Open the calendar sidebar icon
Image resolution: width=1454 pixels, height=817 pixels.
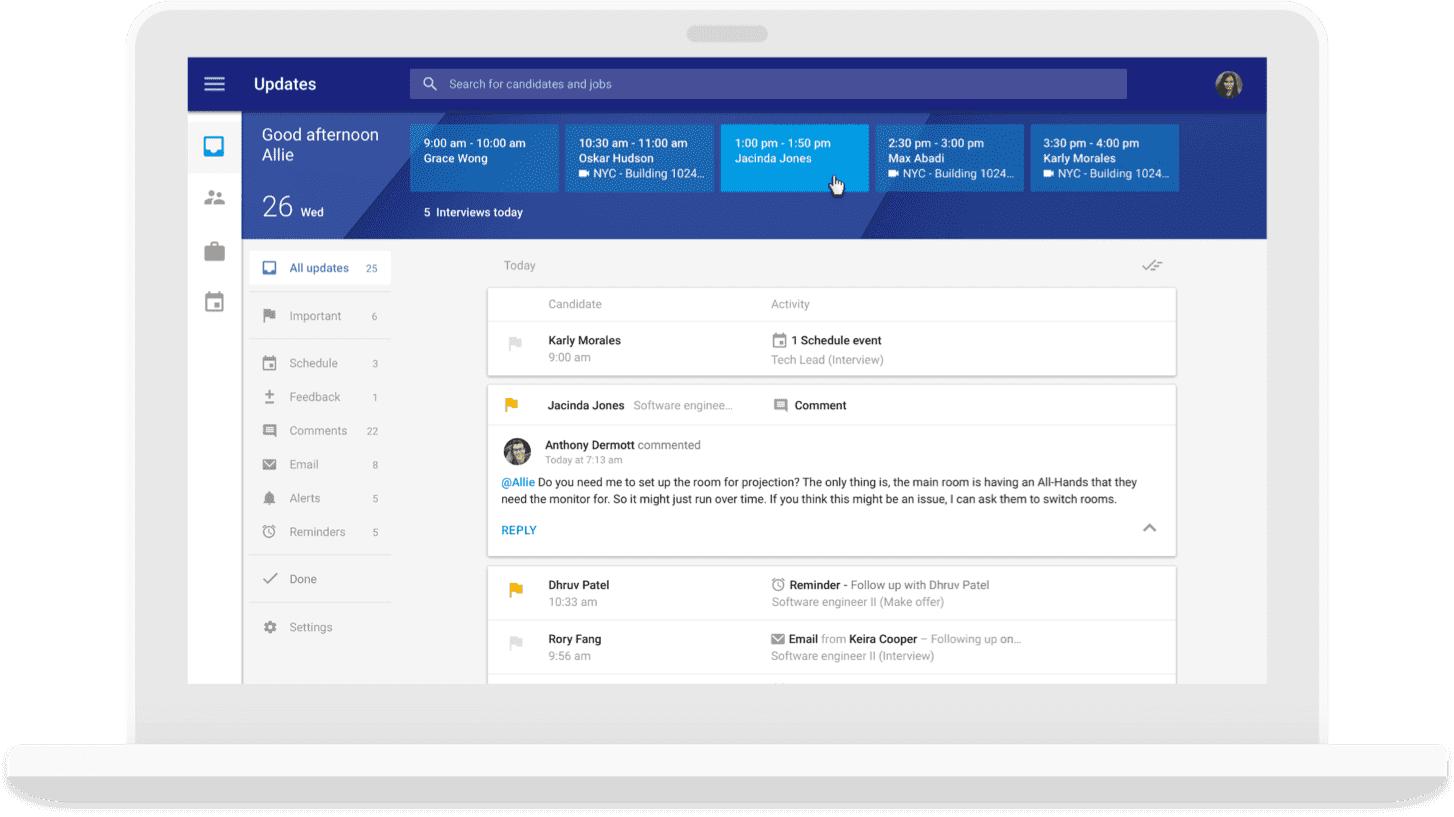click(214, 302)
